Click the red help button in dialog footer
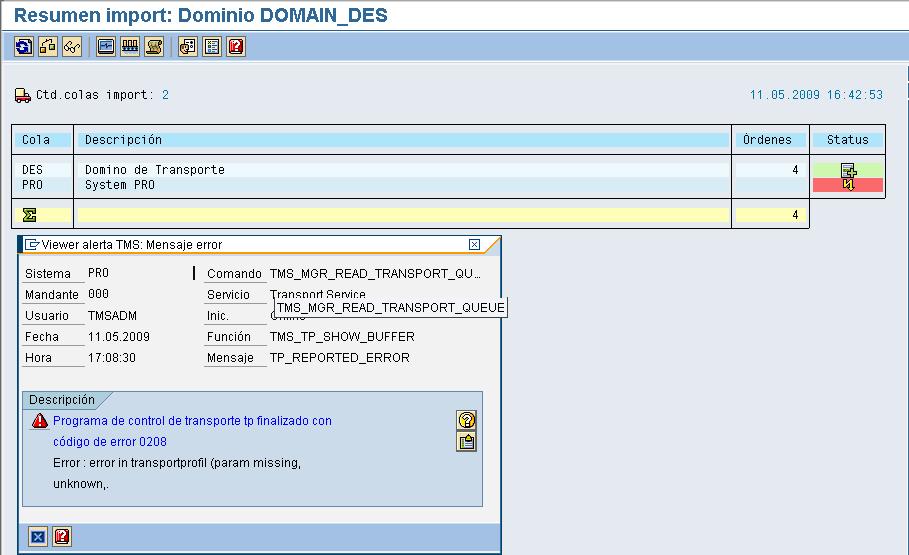 [62, 537]
